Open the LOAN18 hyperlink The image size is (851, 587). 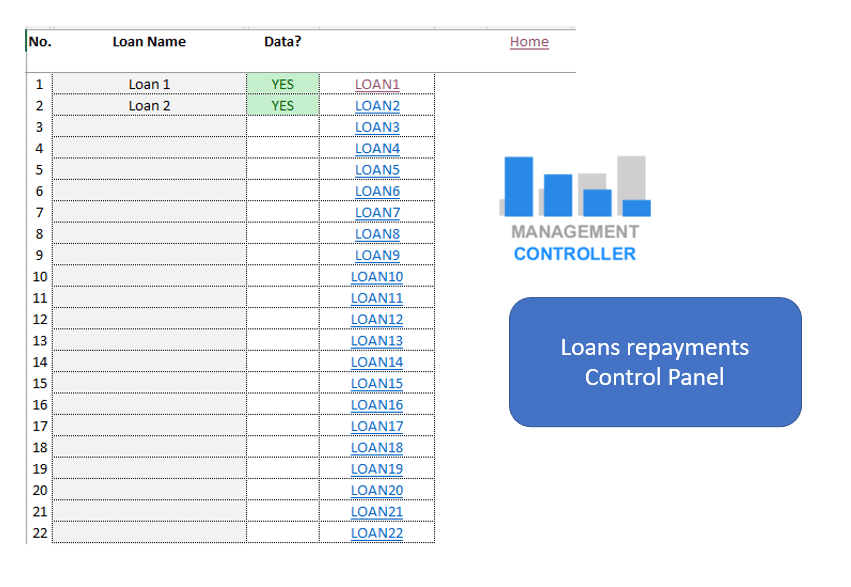click(x=377, y=447)
